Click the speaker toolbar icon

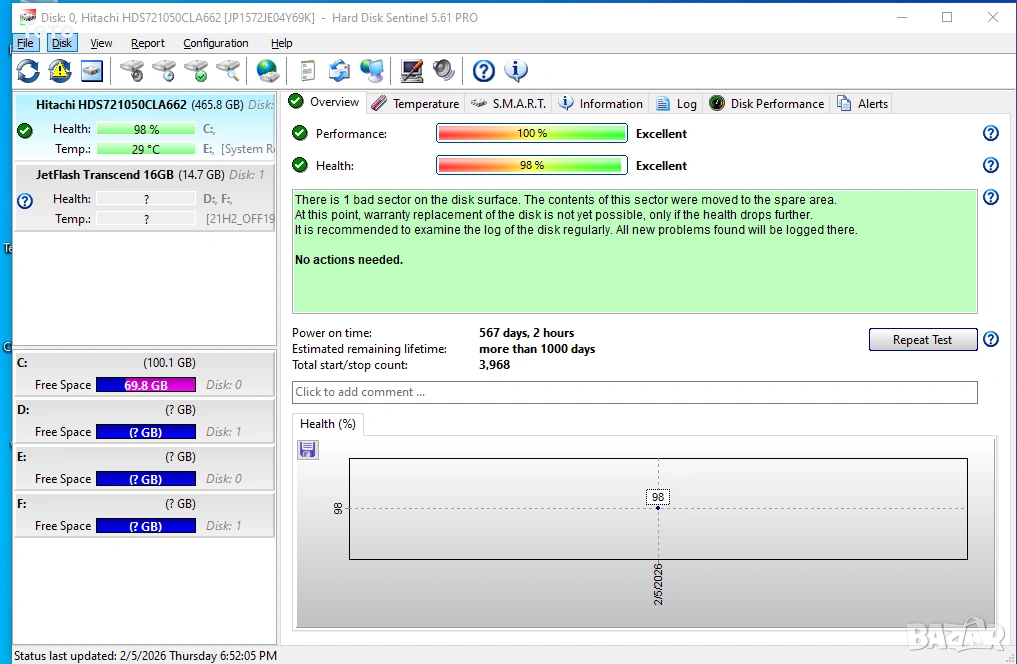click(x=443, y=71)
